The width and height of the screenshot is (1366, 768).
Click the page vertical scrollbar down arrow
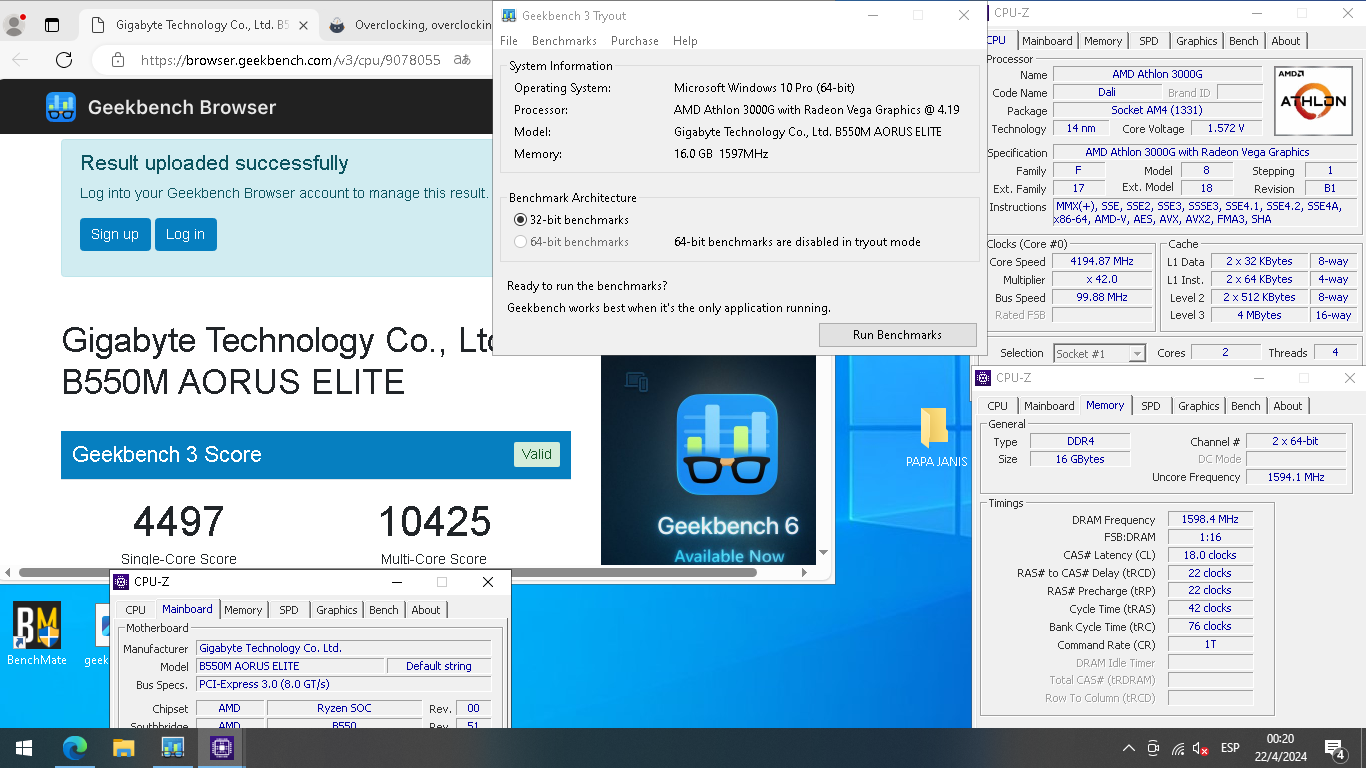(824, 552)
